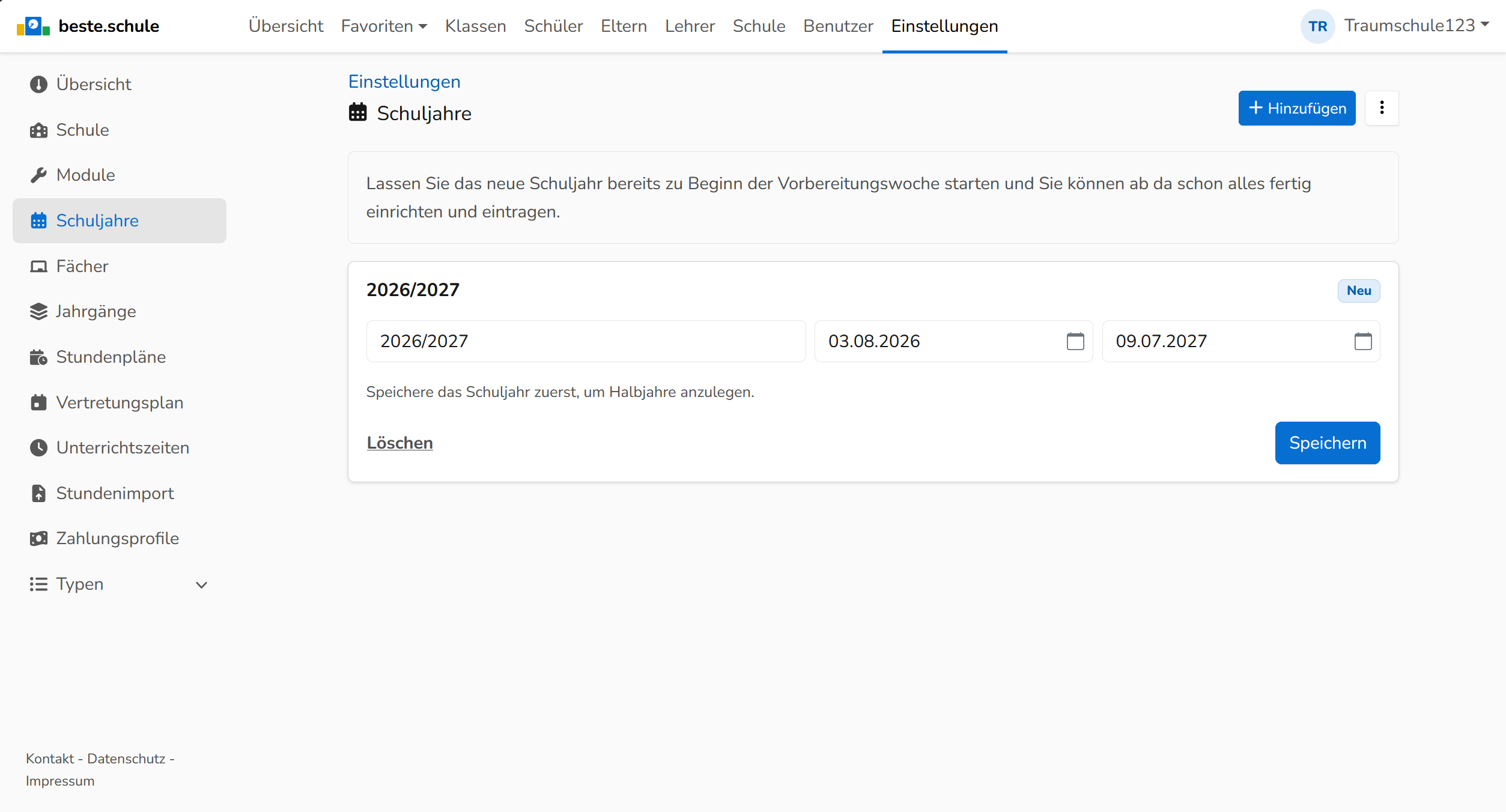Open Fächer label in the sidebar
The image size is (1506, 812).
click(x=82, y=267)
